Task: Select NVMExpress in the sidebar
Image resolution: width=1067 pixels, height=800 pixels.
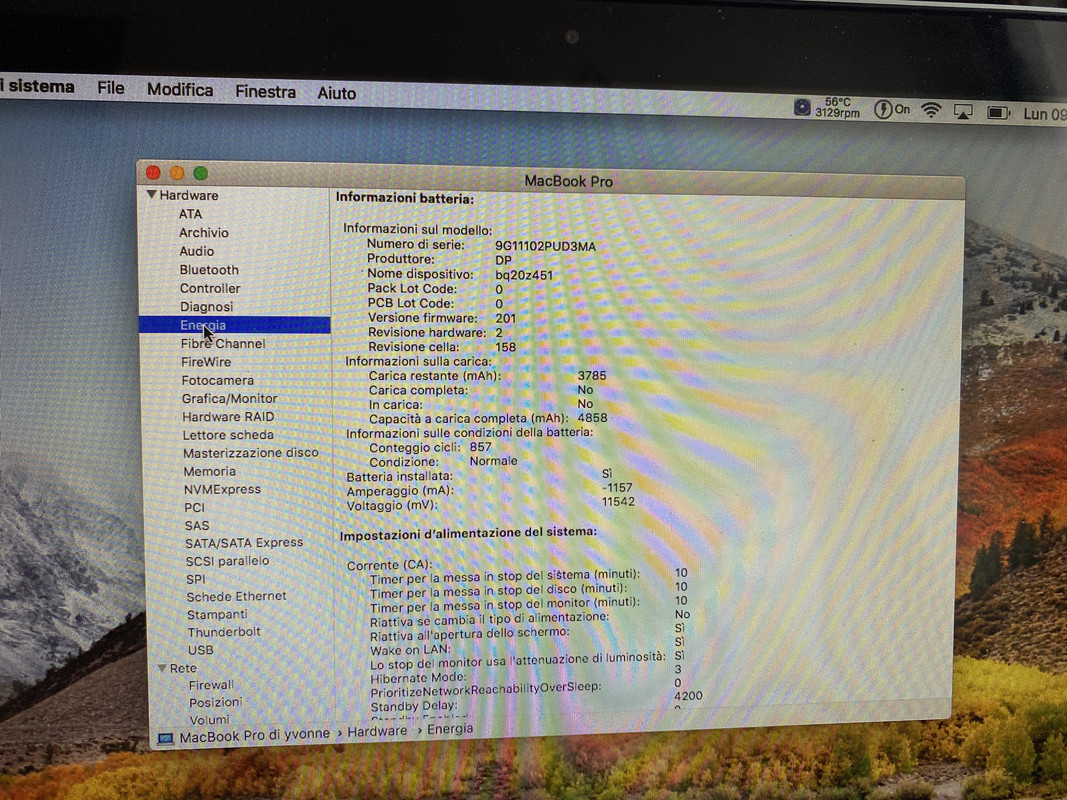Action: (222, 489)
